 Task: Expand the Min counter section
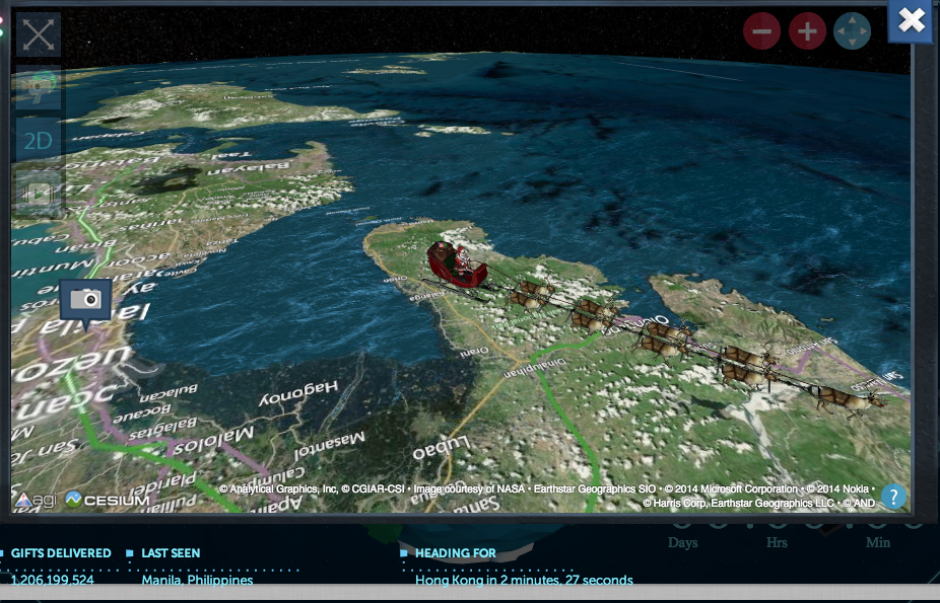(877, 543)
